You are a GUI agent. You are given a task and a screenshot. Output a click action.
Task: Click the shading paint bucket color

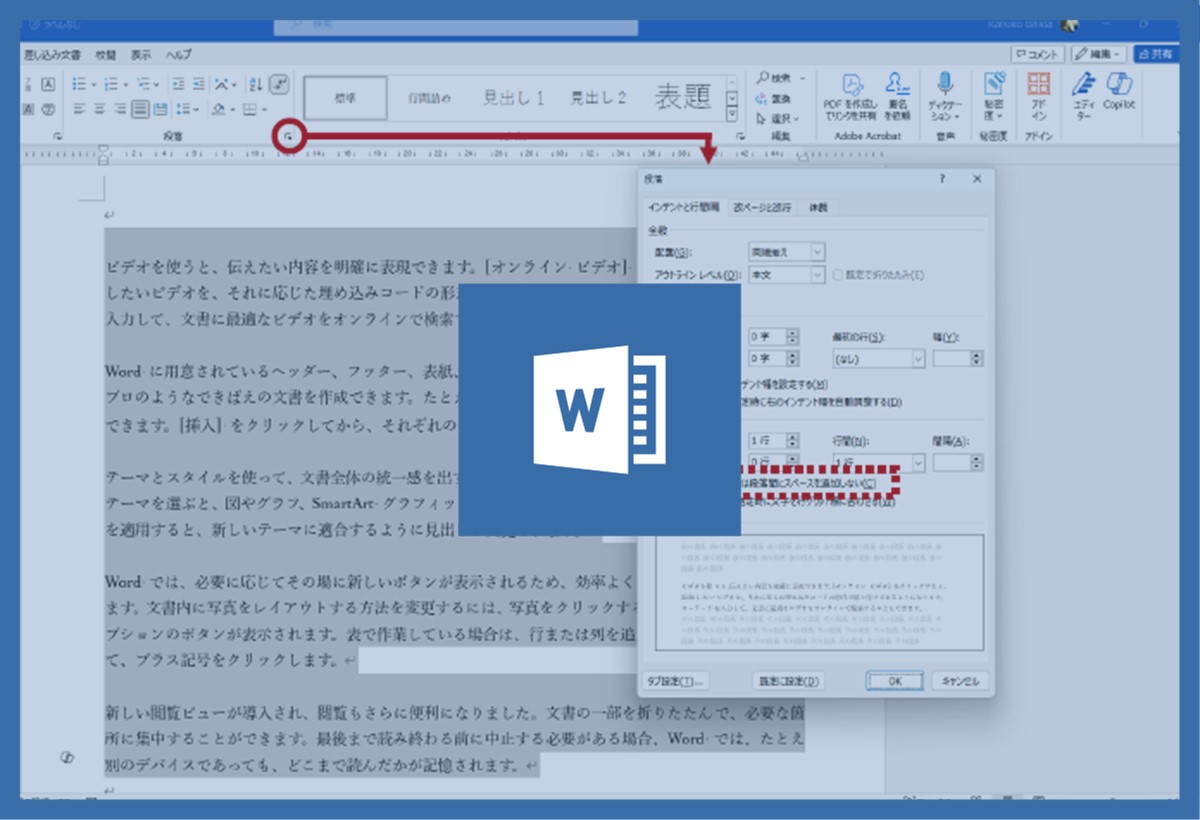217,109
